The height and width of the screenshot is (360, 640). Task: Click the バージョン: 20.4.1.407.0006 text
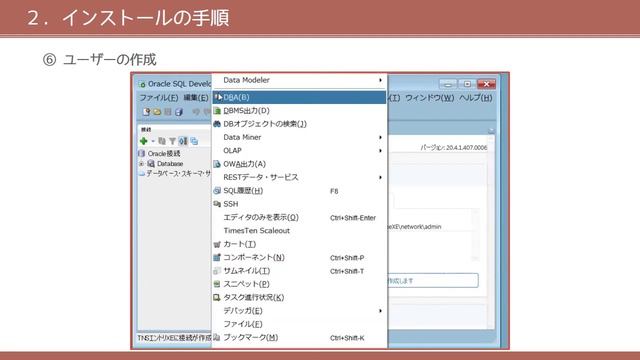tap(454, 147)
